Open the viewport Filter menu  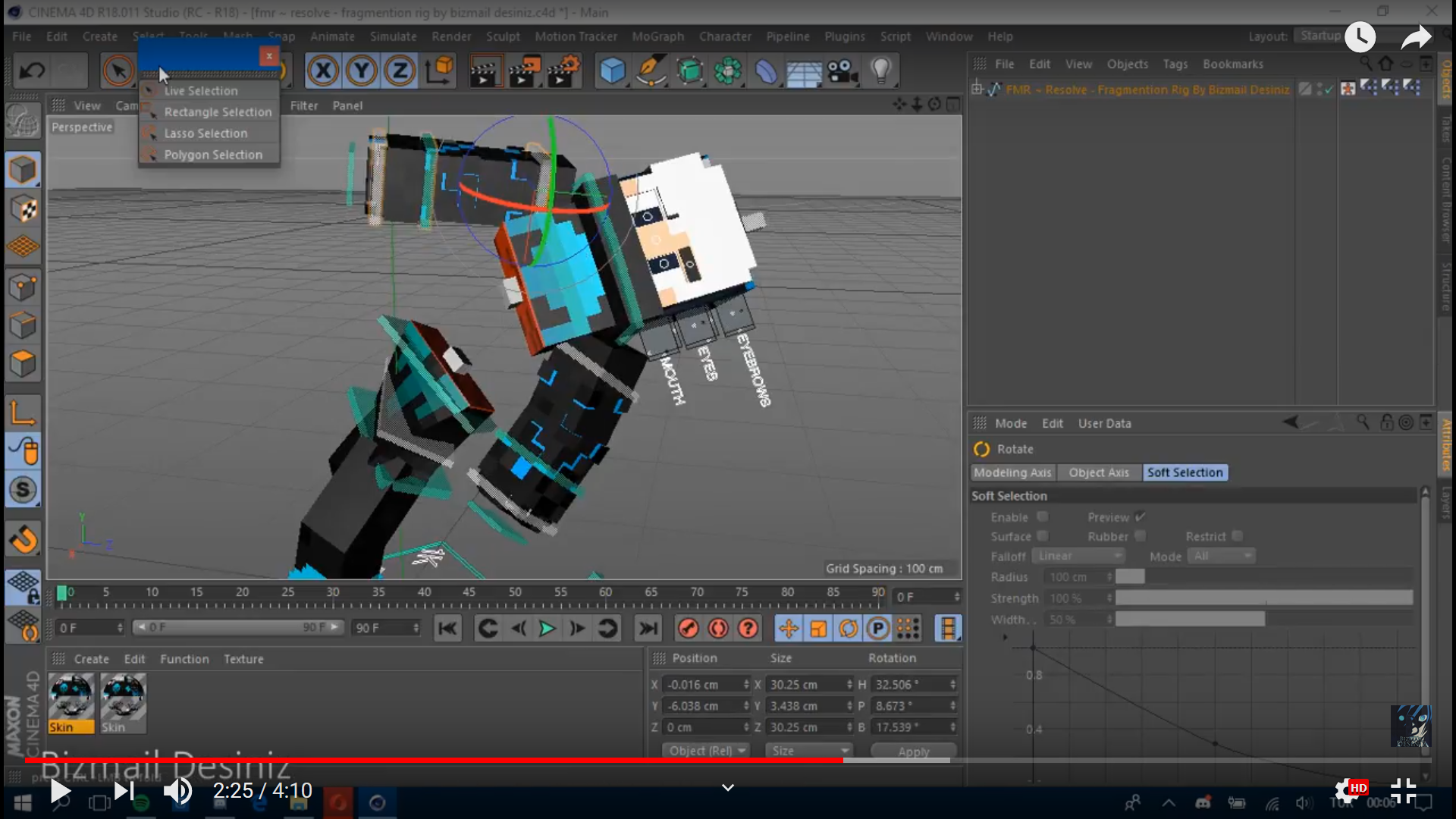(x=303, y=105)
